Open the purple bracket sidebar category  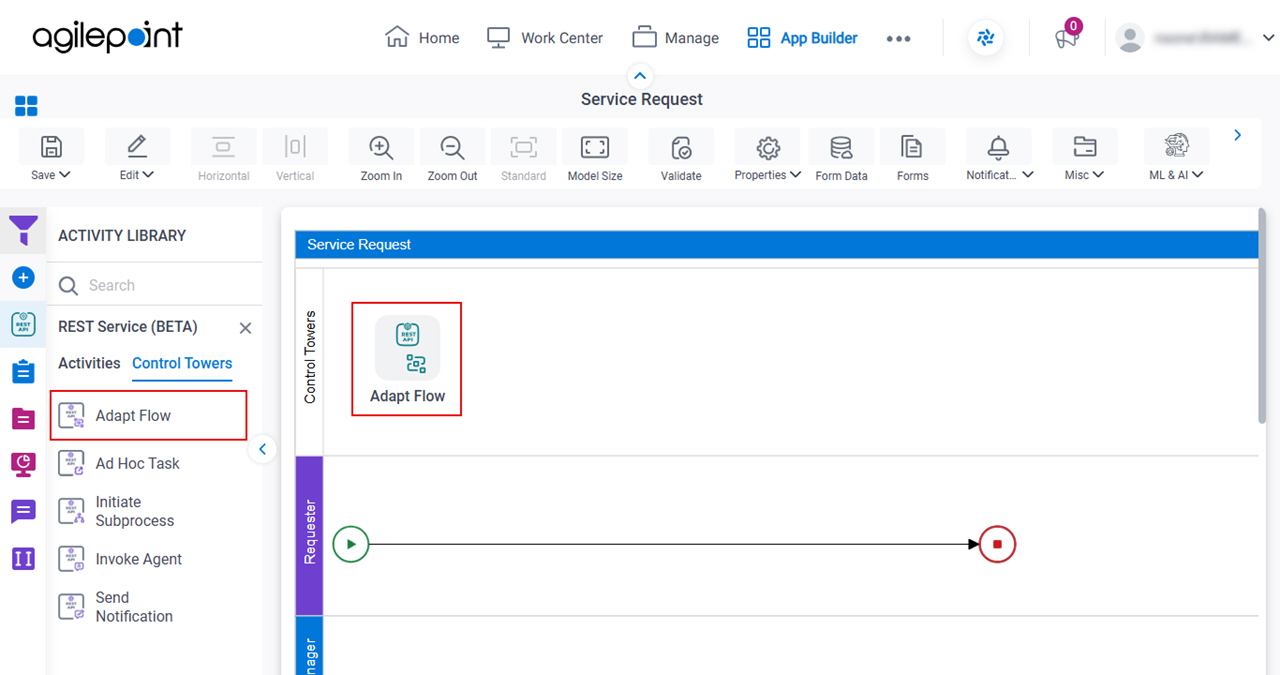pyautogui.click(x=23, y=558)
